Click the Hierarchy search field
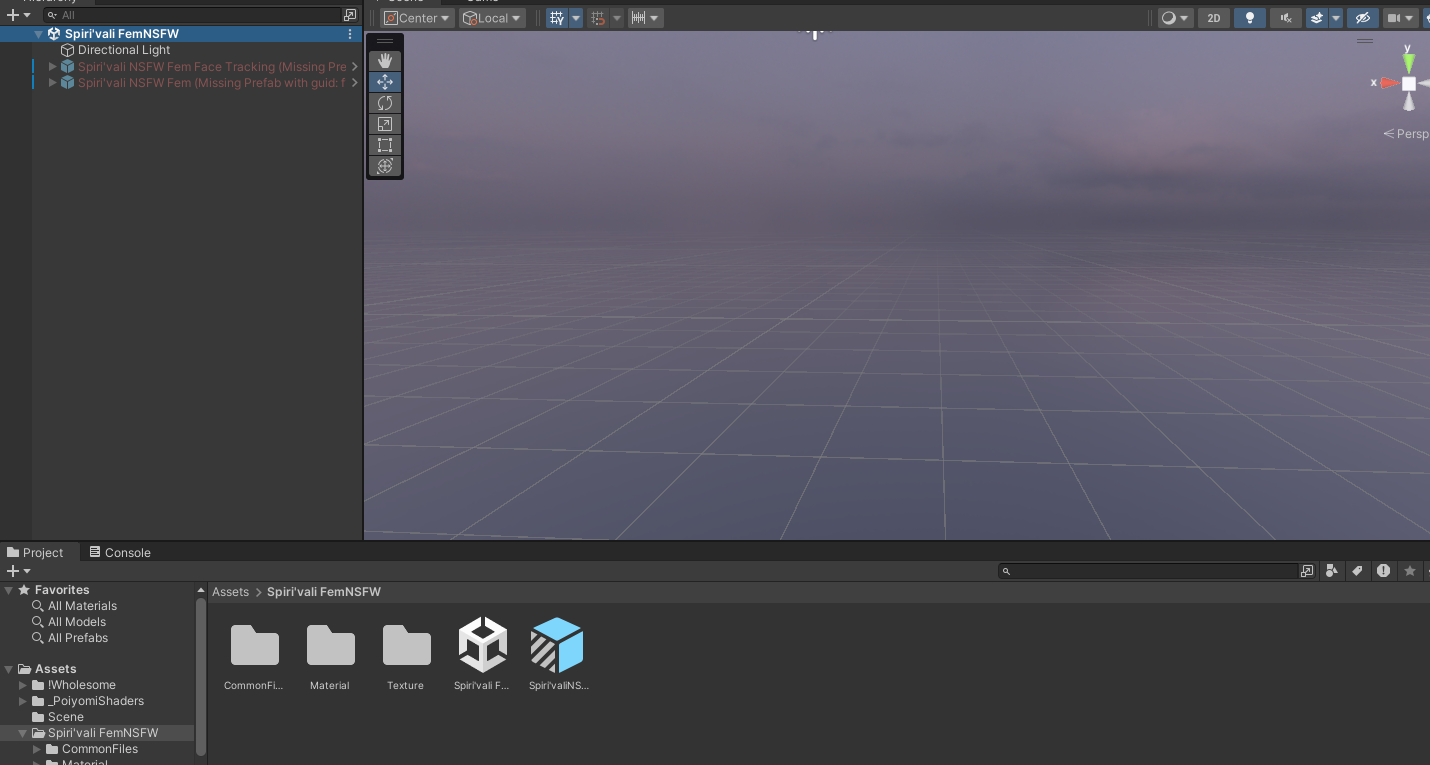The height and width of the screenshot is (765, 1430). 194,15
